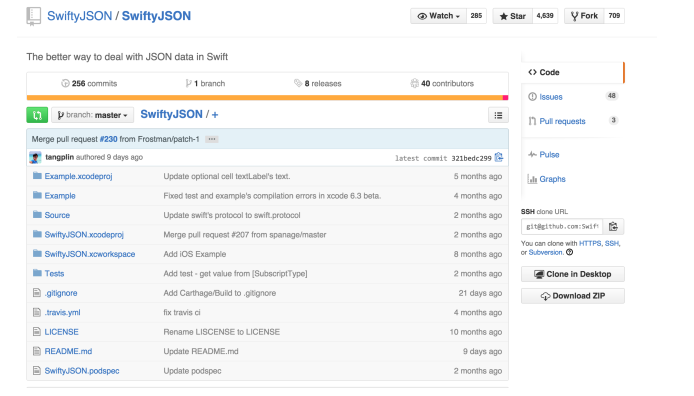Open the Issues tab

(573, 97)
